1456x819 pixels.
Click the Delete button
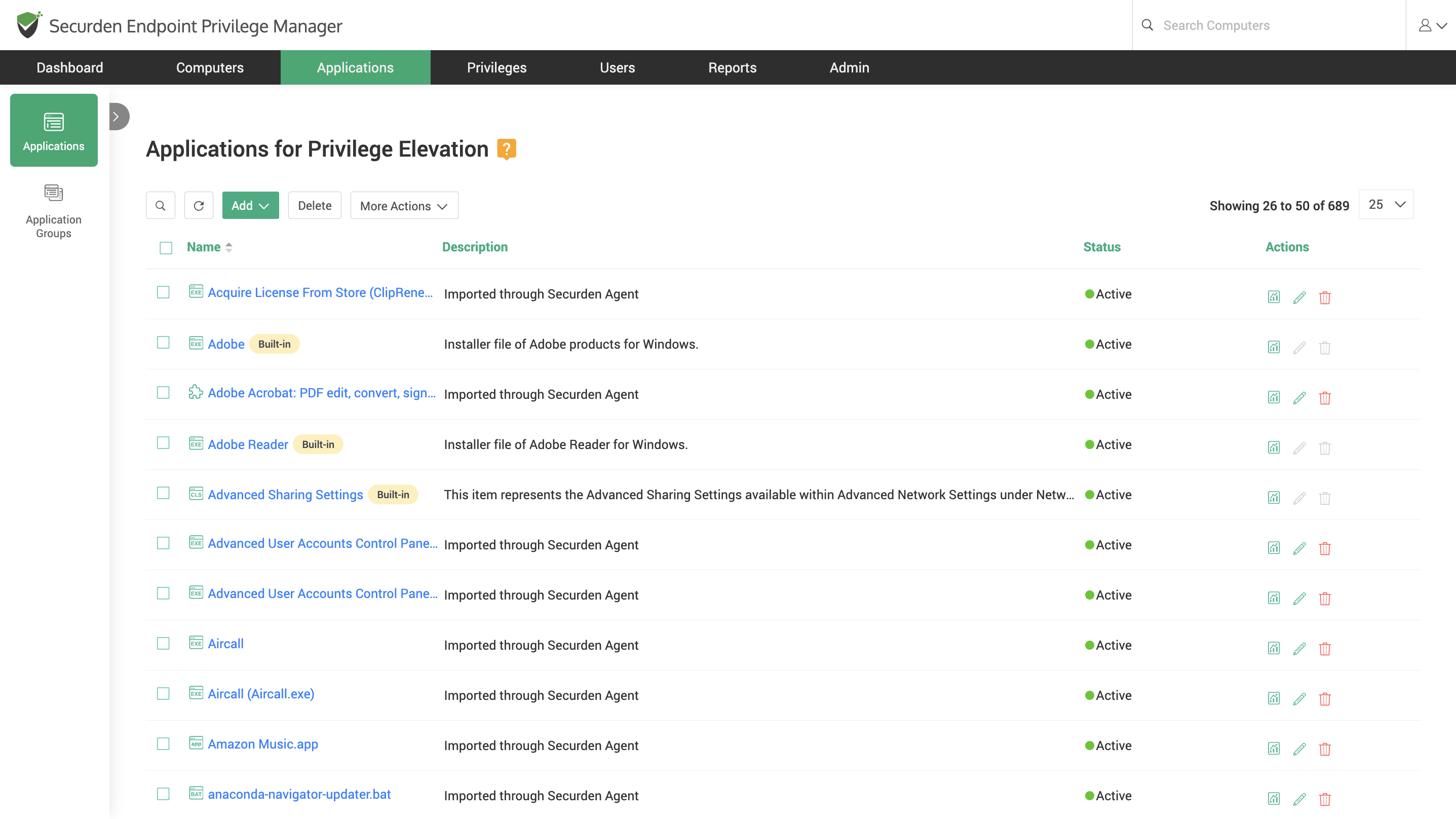click(x=315, y=205)
